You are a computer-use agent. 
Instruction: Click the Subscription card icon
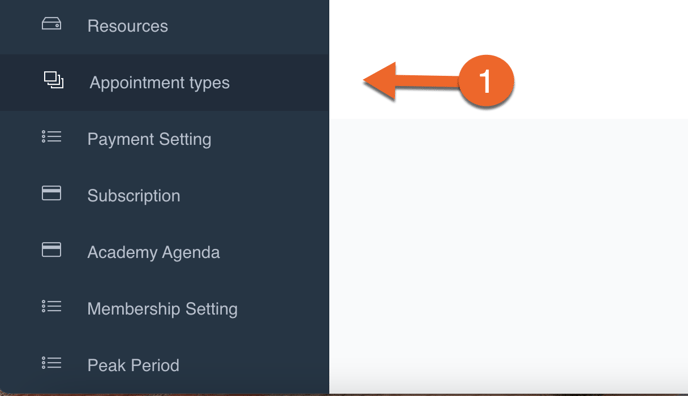pyautogui.click(x=51, y=193)
